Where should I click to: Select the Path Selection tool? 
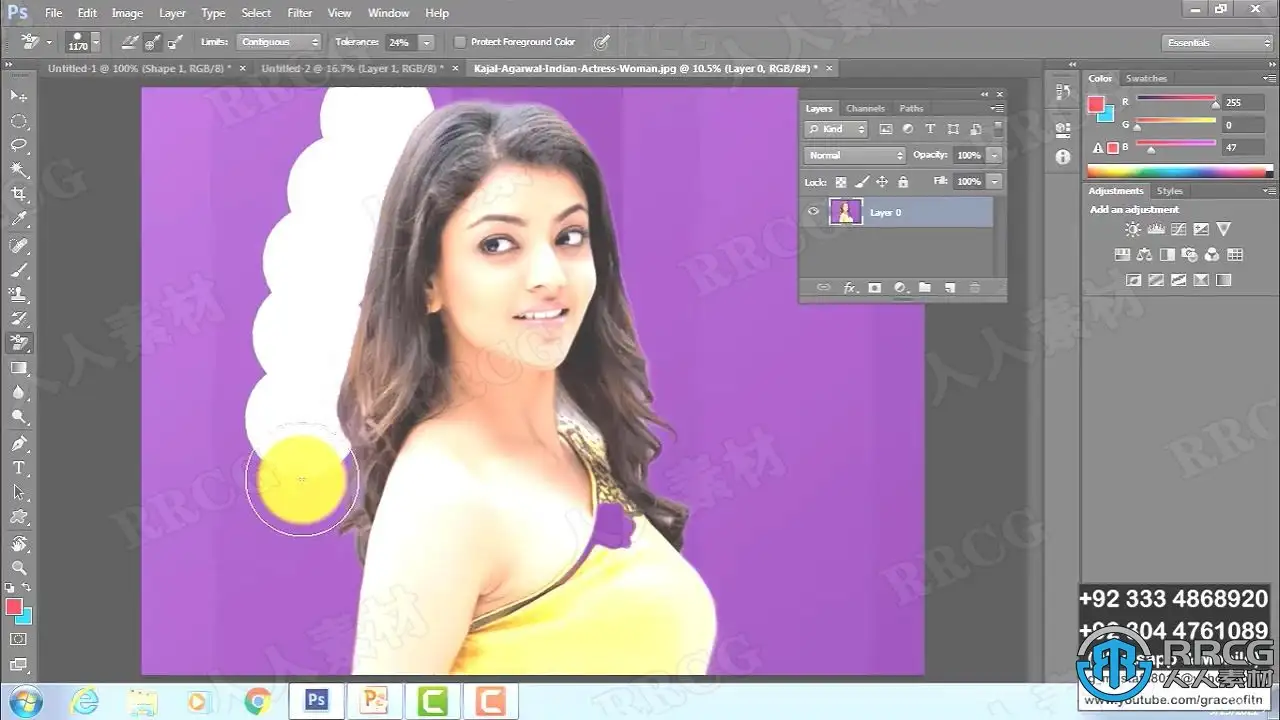coord(18,493)
